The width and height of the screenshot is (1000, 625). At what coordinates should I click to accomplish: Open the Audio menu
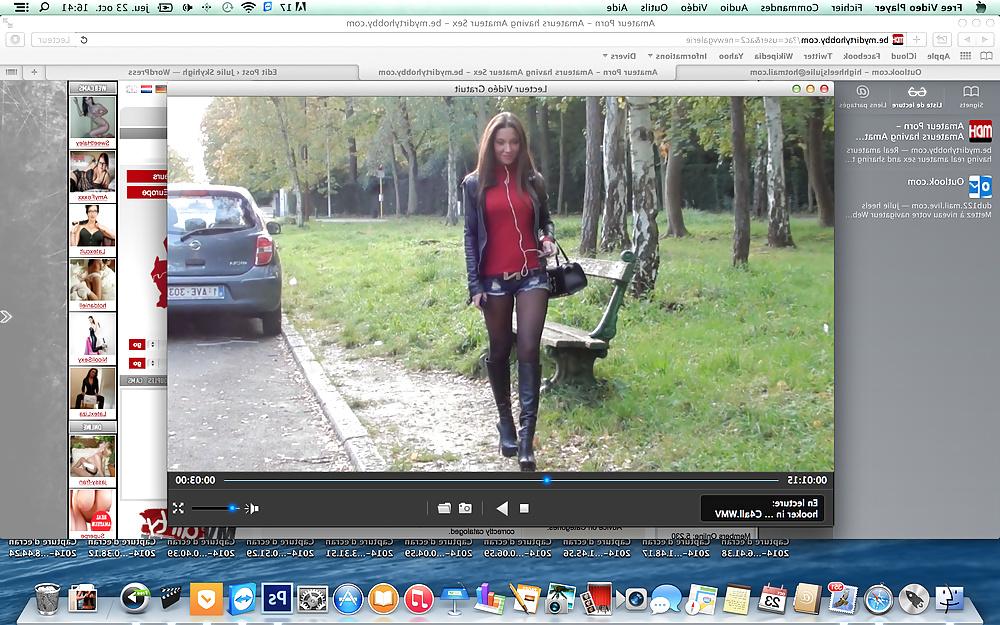(x=734, y=8)
